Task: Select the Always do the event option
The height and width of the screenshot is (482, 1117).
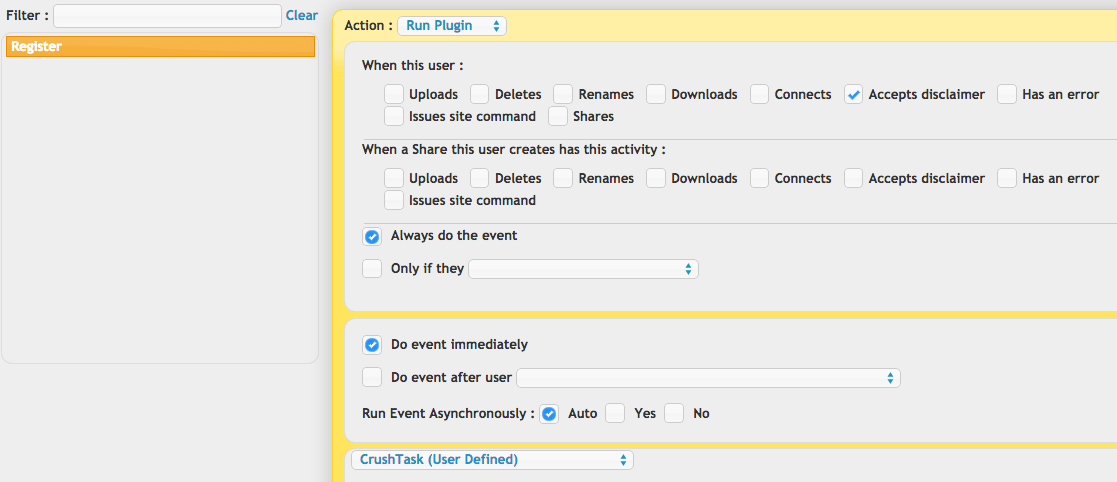Action: pyautogui.click(x=372, y=236)
